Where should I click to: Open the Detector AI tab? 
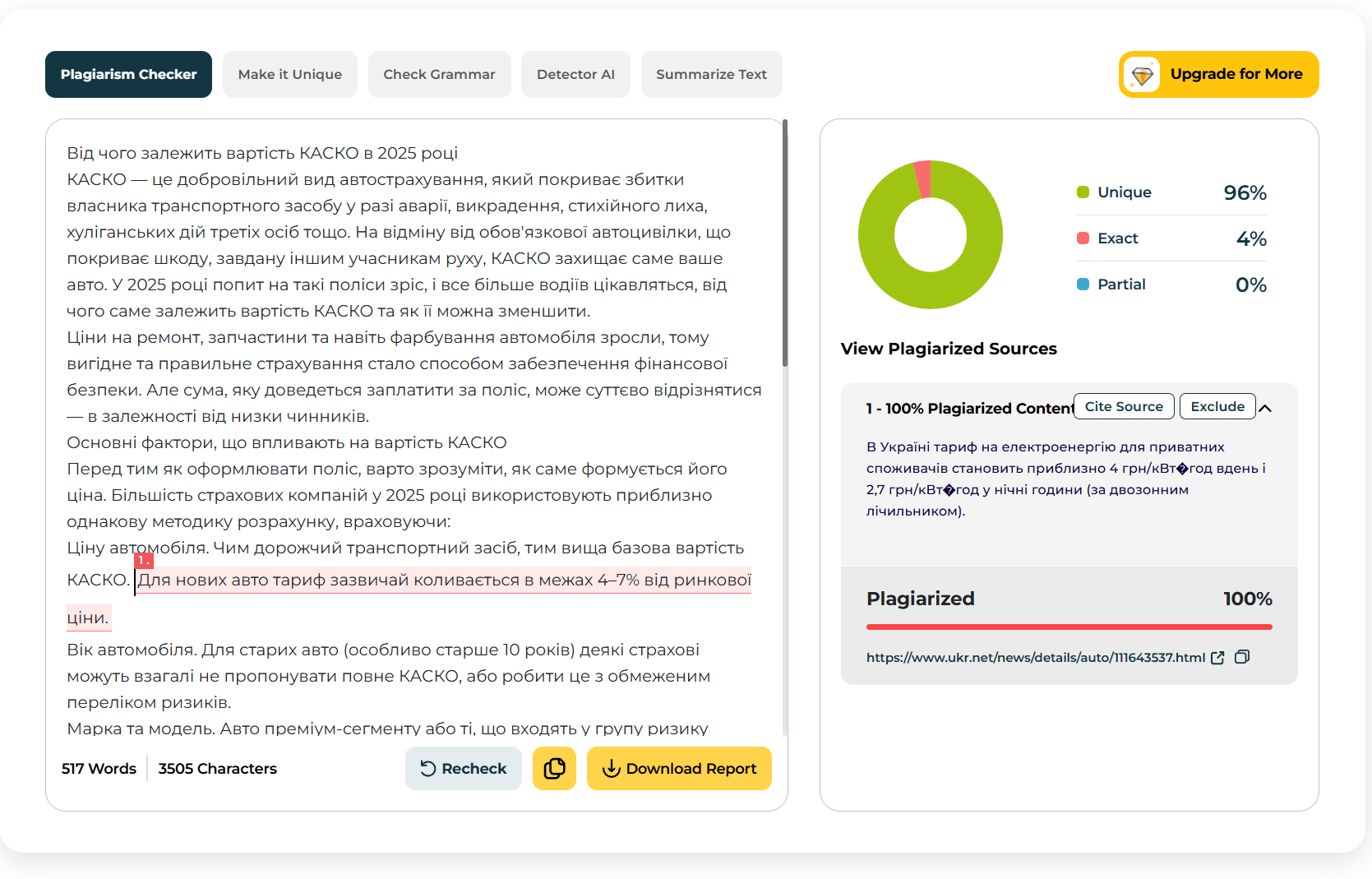[x=575, y=74]
